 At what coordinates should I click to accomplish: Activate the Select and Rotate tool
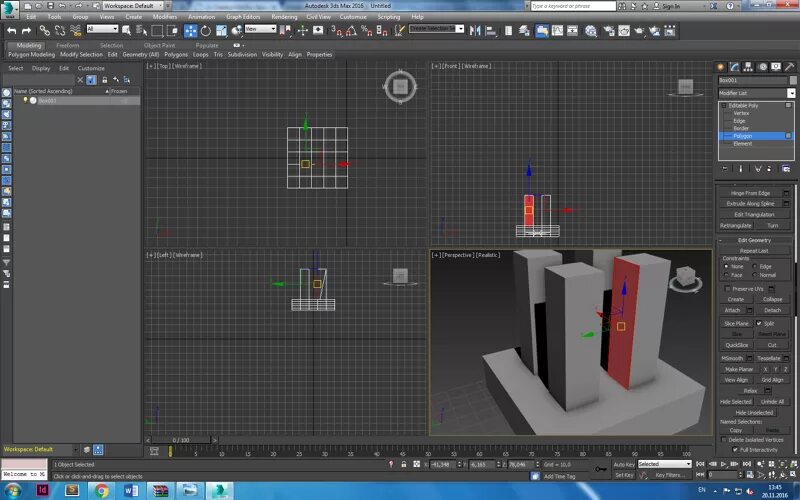click(206, 31)
